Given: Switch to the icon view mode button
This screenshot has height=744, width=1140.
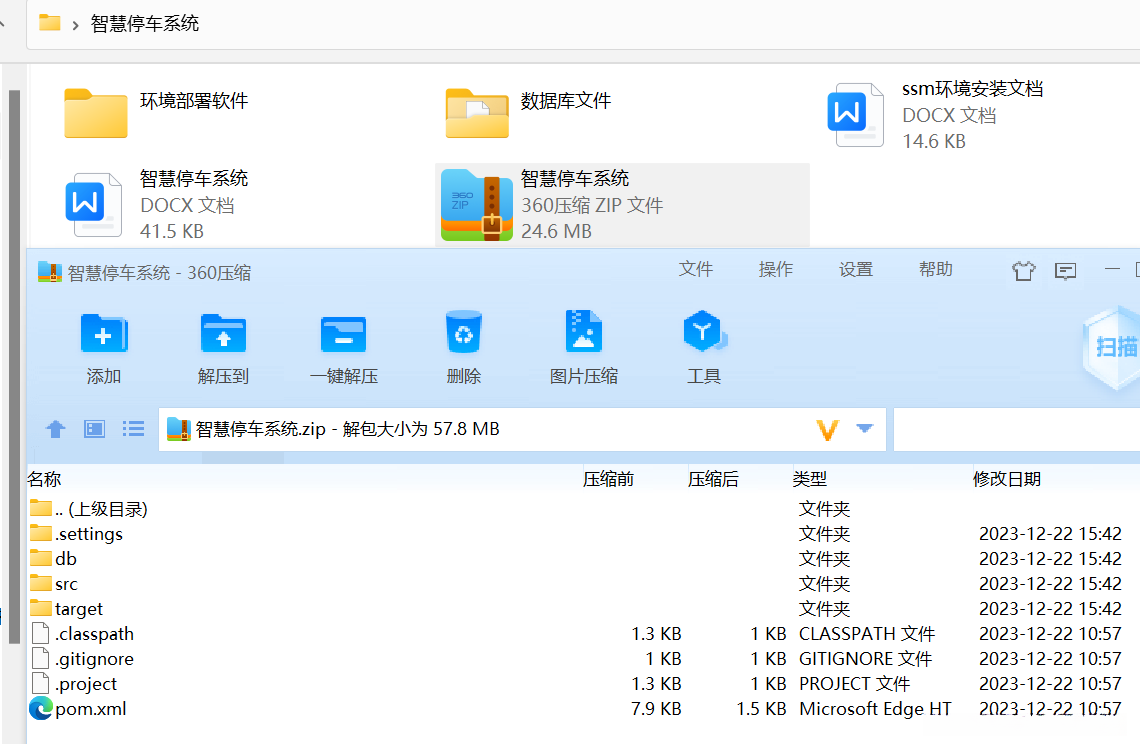Looking at the screenshot, I should coord(95,429).
